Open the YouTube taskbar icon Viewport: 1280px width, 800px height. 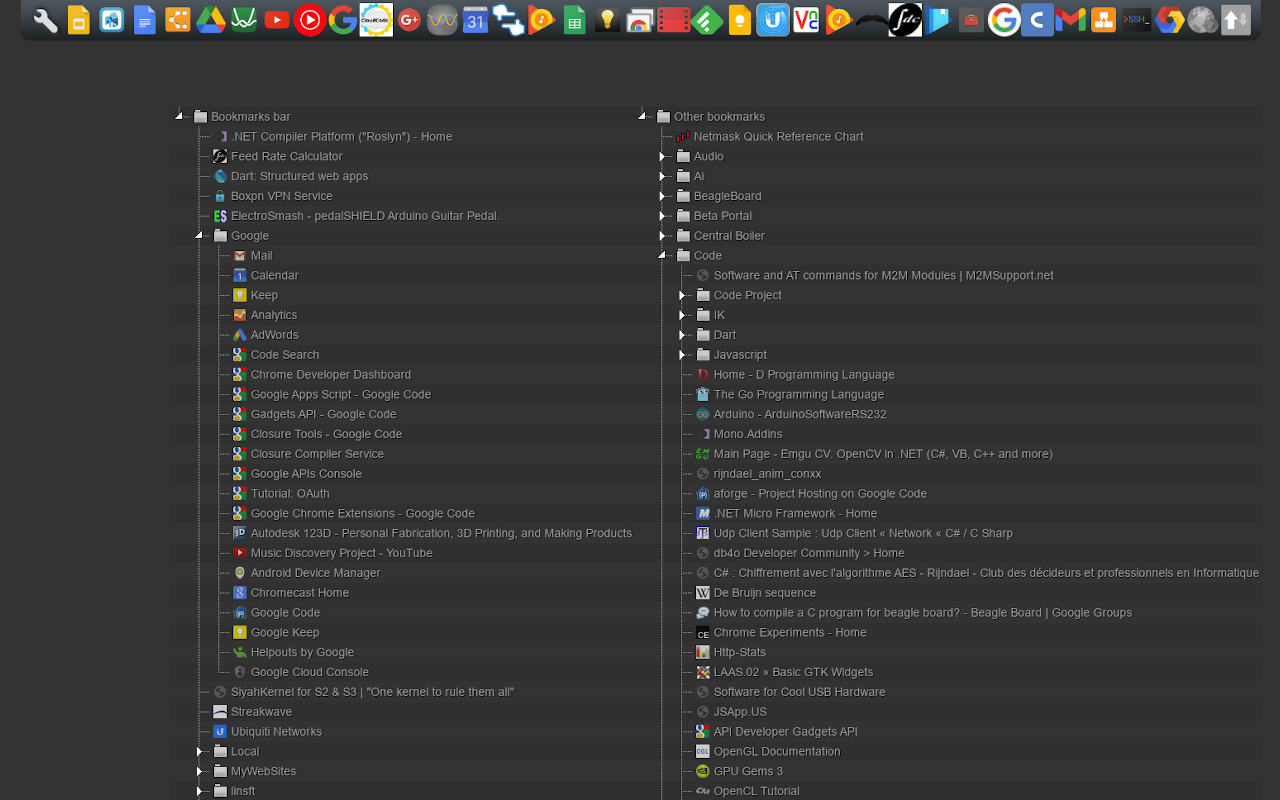276,18
